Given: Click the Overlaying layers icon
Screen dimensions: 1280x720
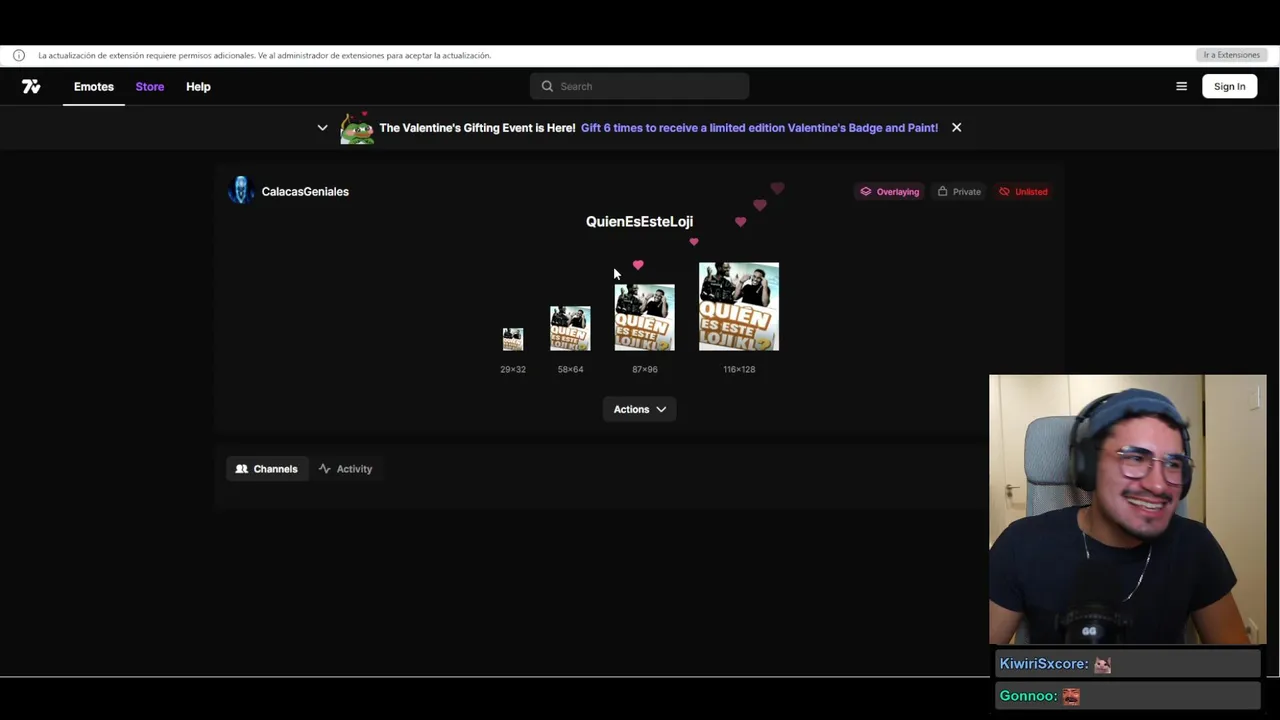Looking at the screenshot, I should [866, 192].
